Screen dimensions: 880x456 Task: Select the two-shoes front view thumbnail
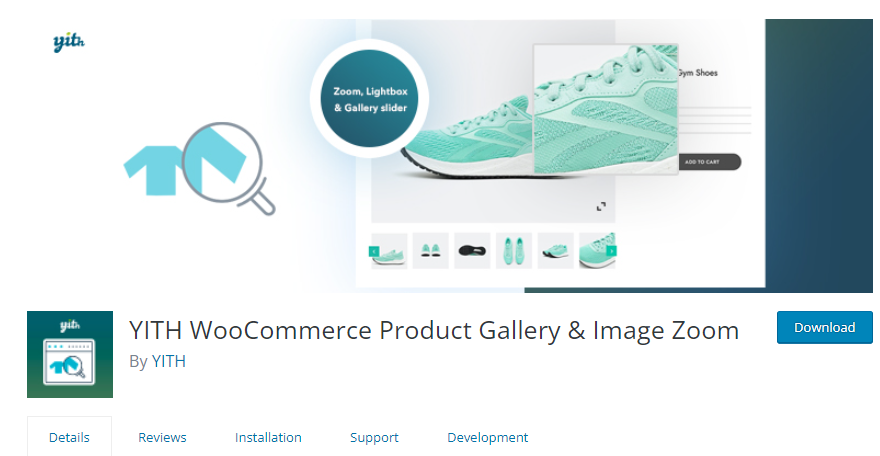click(430, 251)
